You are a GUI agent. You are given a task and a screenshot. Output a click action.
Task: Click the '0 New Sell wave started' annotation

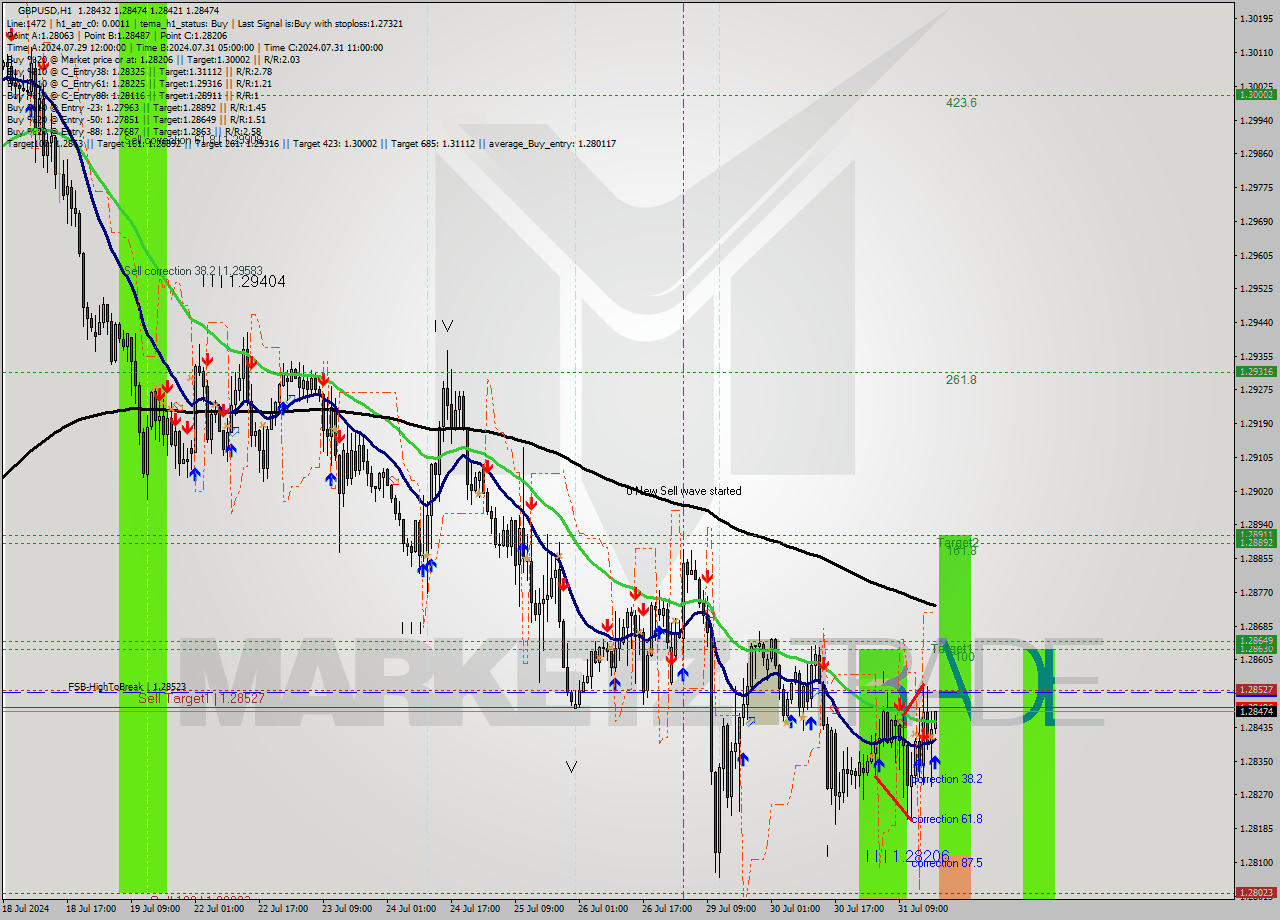click(x=684, y=491)
